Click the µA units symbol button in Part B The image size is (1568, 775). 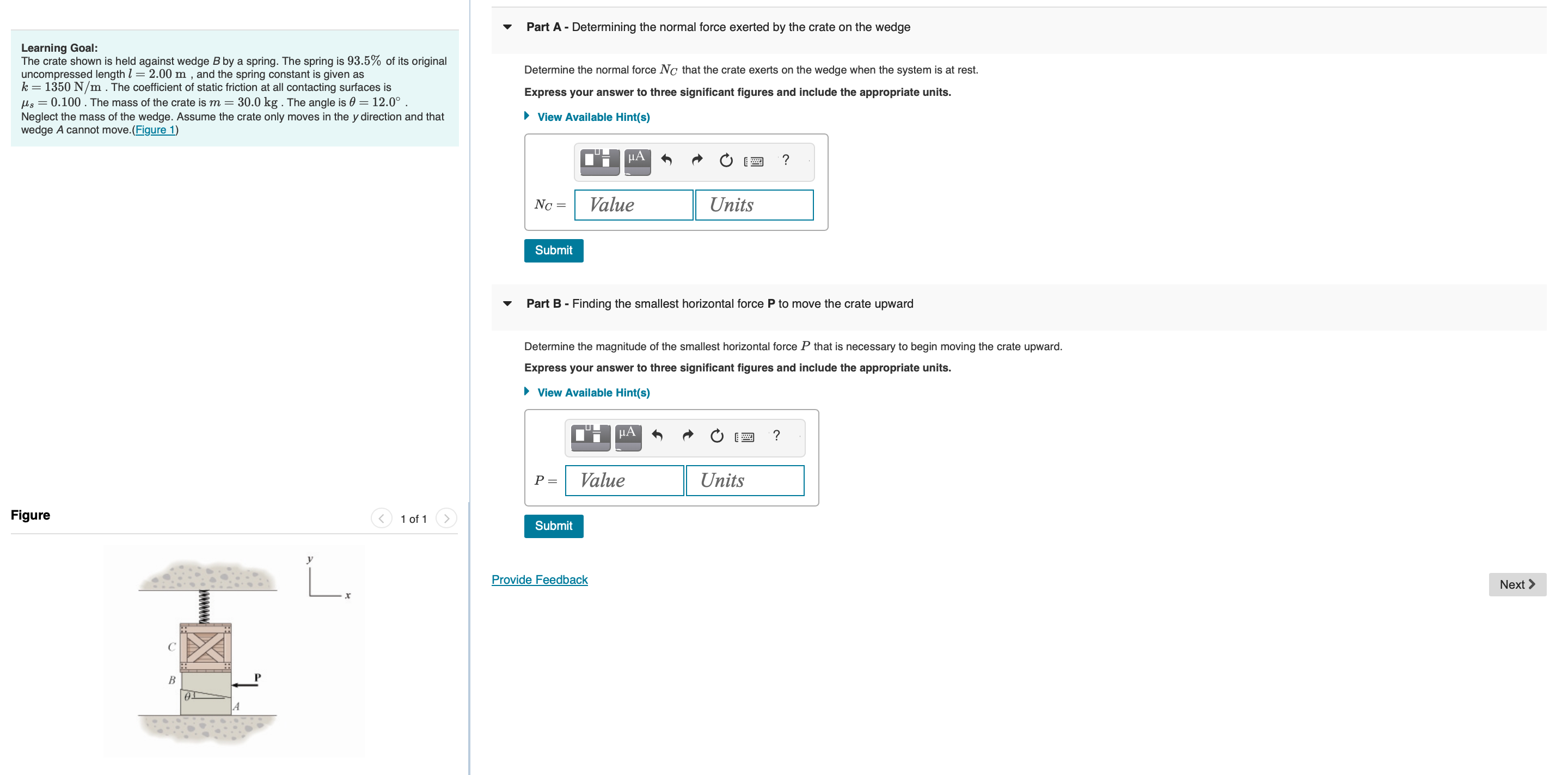pyautogui.click(x=628, y=436)
